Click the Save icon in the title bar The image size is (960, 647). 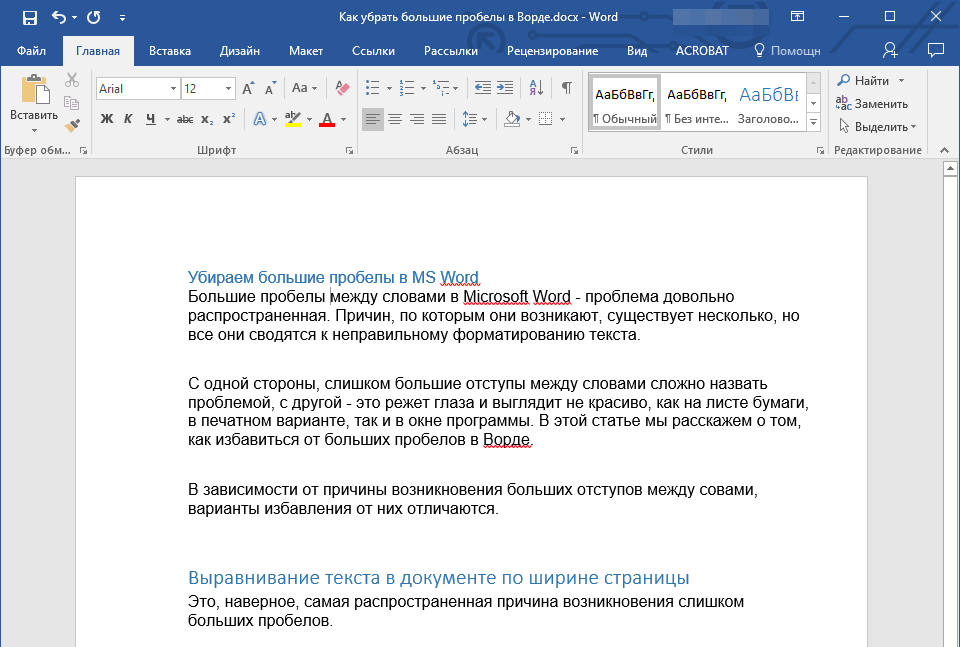(29, 17)
